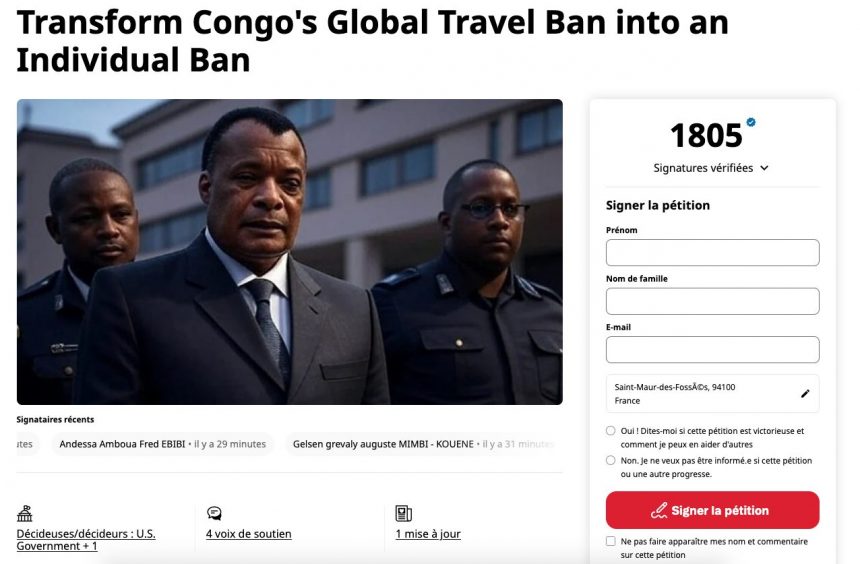Click the 'Signer la pétition' button
This screenshot has width=860, height=564.
click(712, 510)
